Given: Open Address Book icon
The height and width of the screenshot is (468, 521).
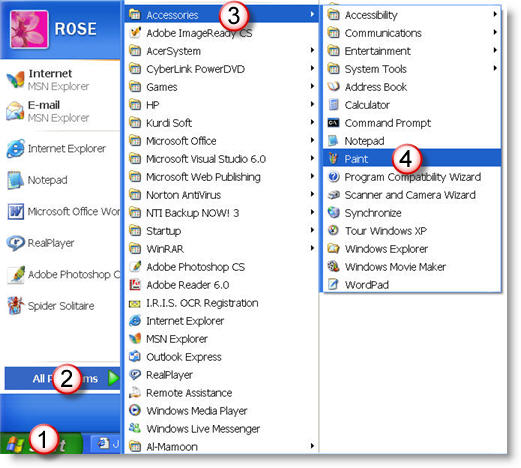Looking at the screenshot, I should pyautogui.click(x=333, y=87).
